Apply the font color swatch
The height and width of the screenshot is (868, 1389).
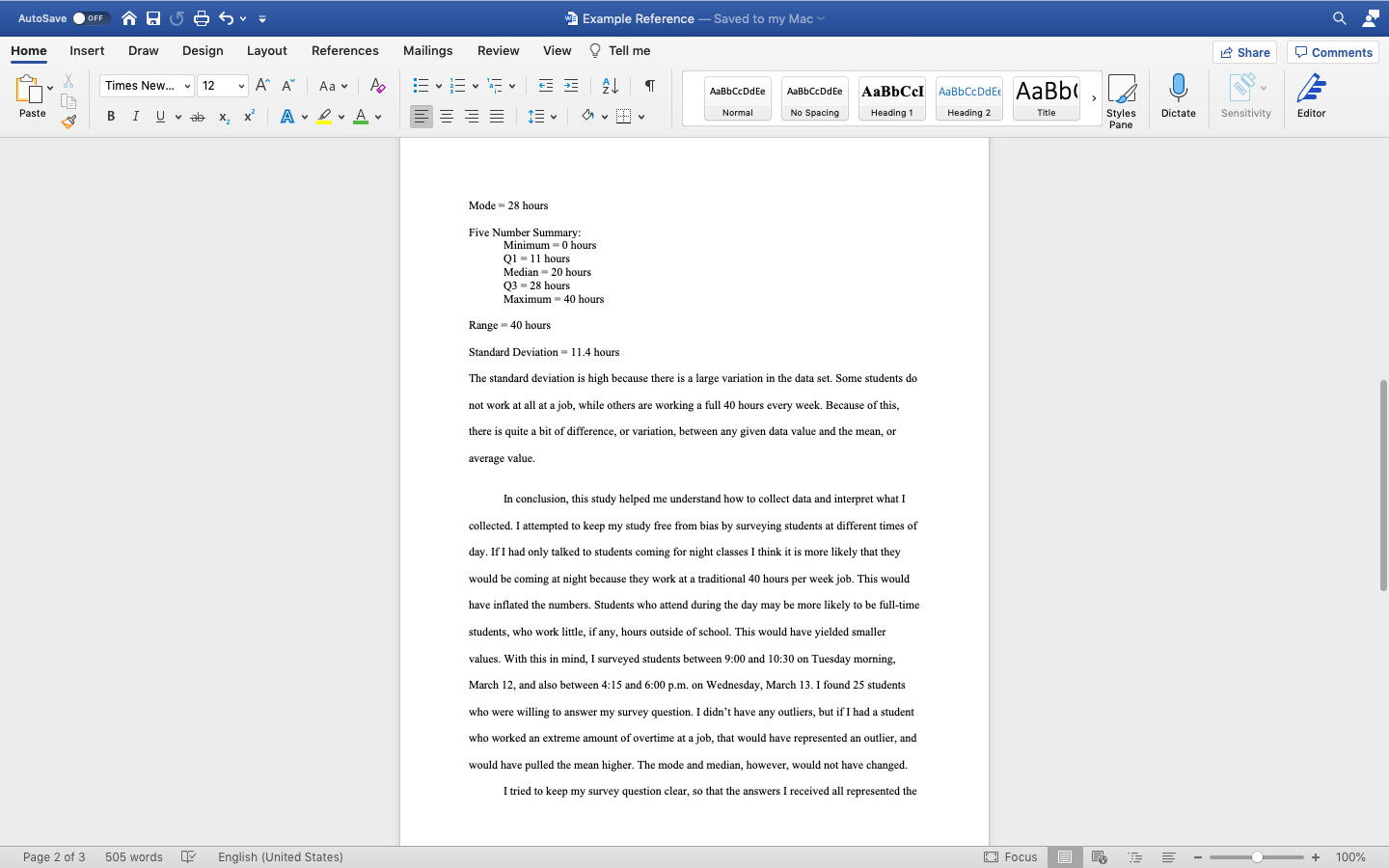tap(361, 117)
